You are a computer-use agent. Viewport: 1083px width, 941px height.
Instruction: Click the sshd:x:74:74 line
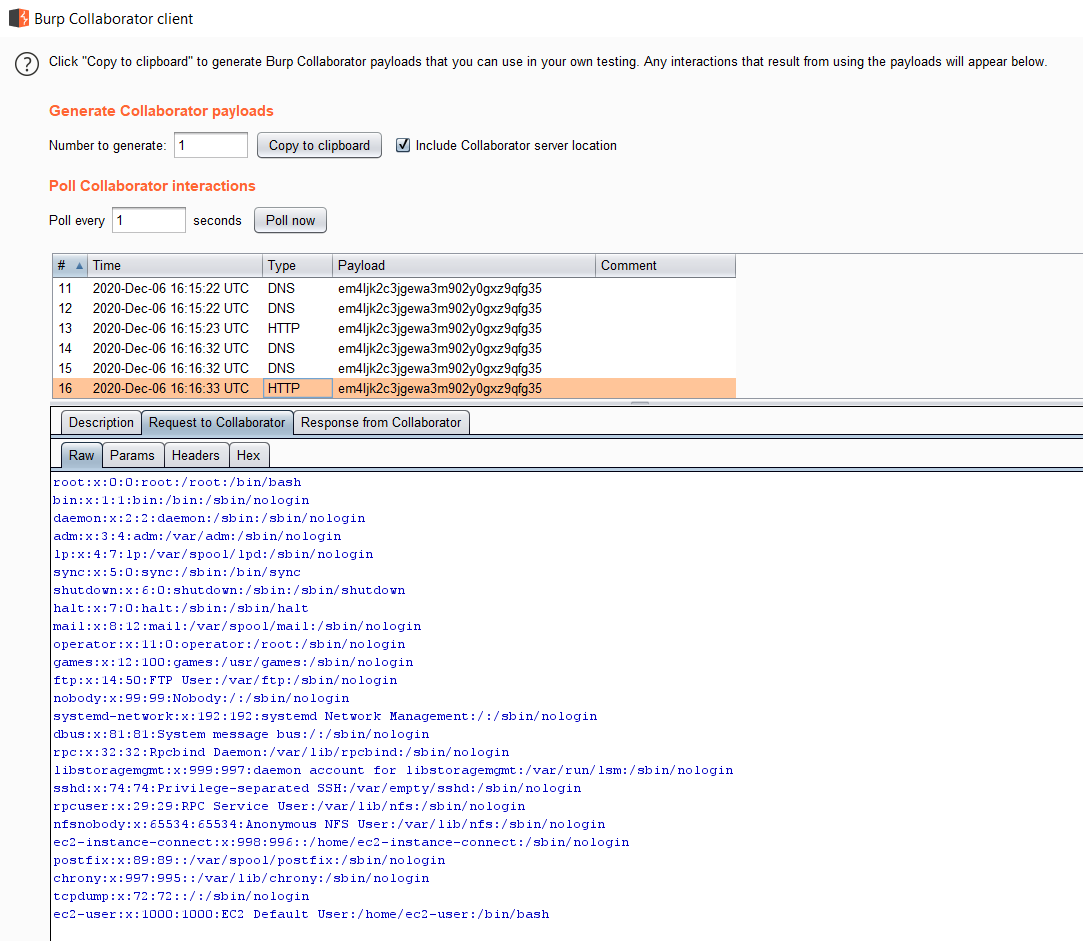[x=317, y=788]
